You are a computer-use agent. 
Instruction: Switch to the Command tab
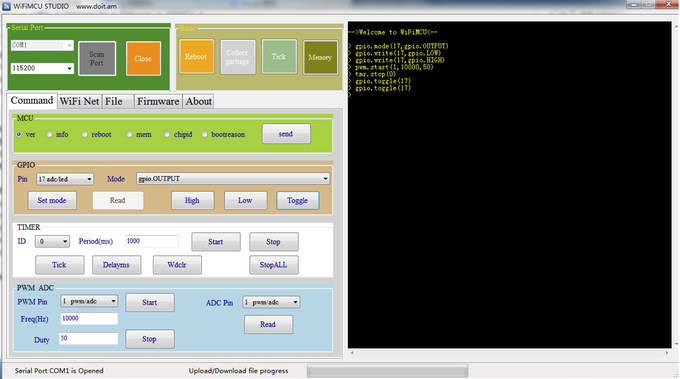pyautogui.click(x=32, y=101)
